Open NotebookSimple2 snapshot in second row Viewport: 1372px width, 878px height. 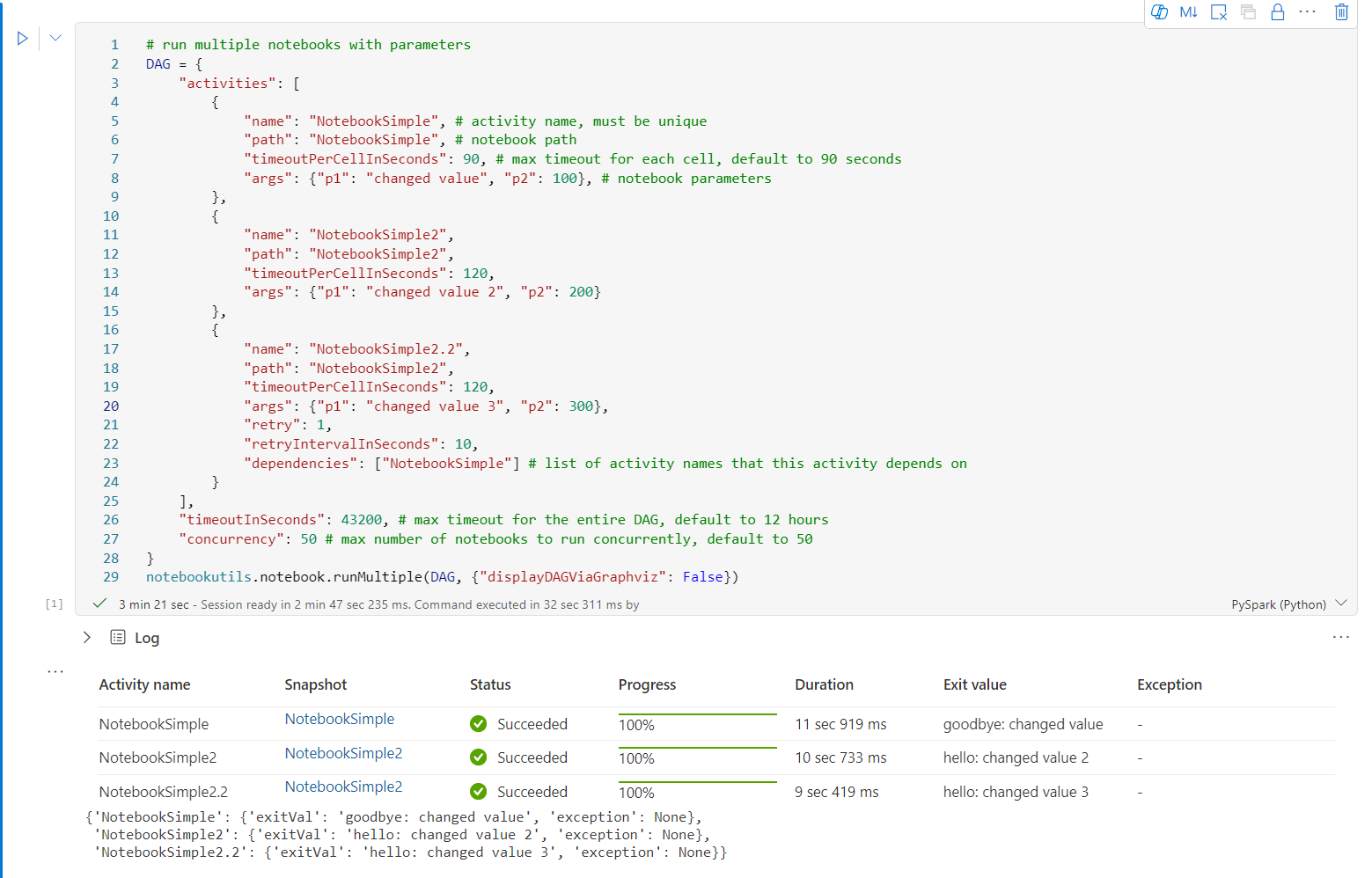pos(343,754)
